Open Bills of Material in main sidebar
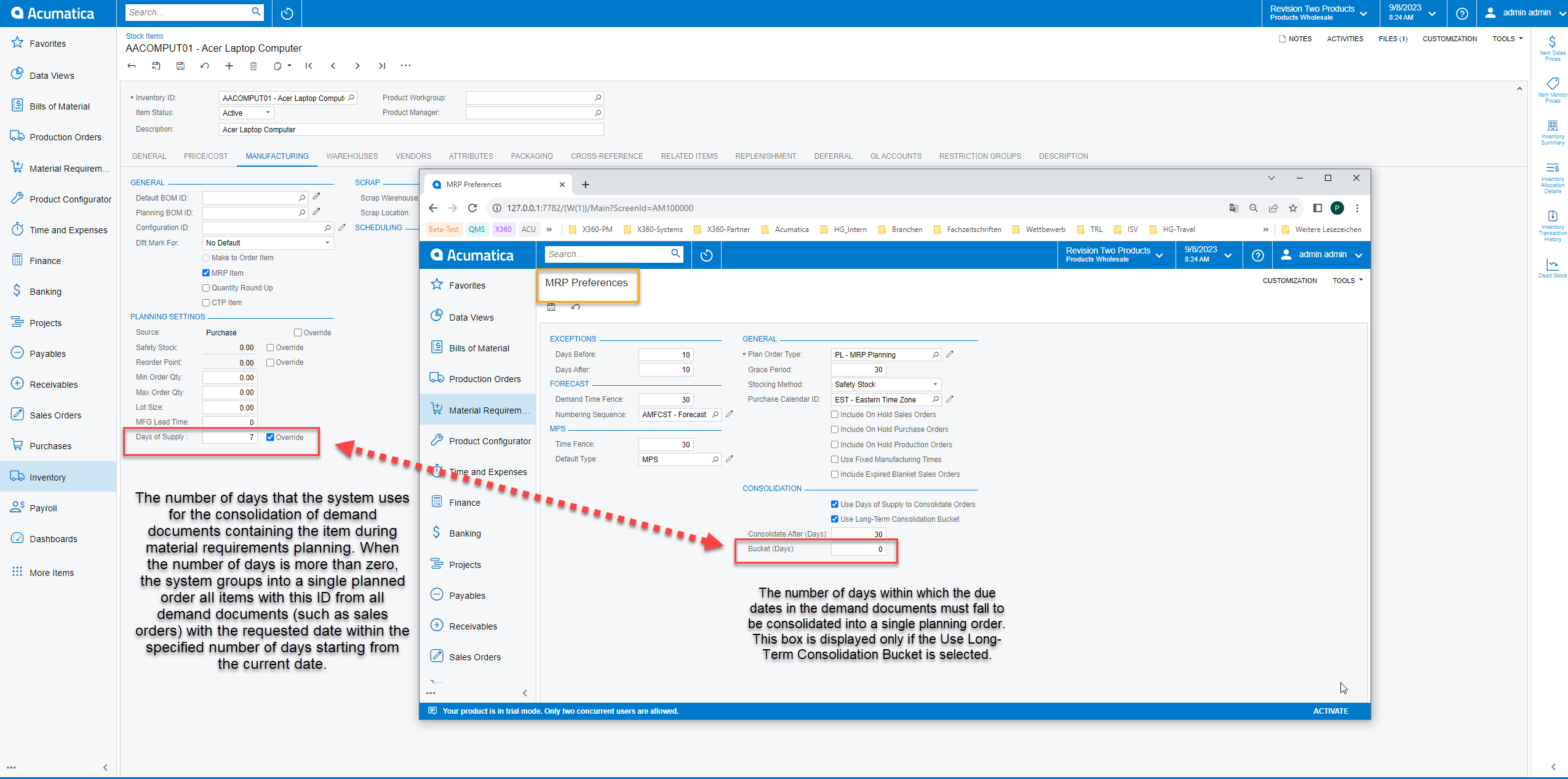The height and width of the screenshot is (779, 1568). (59, 106)
